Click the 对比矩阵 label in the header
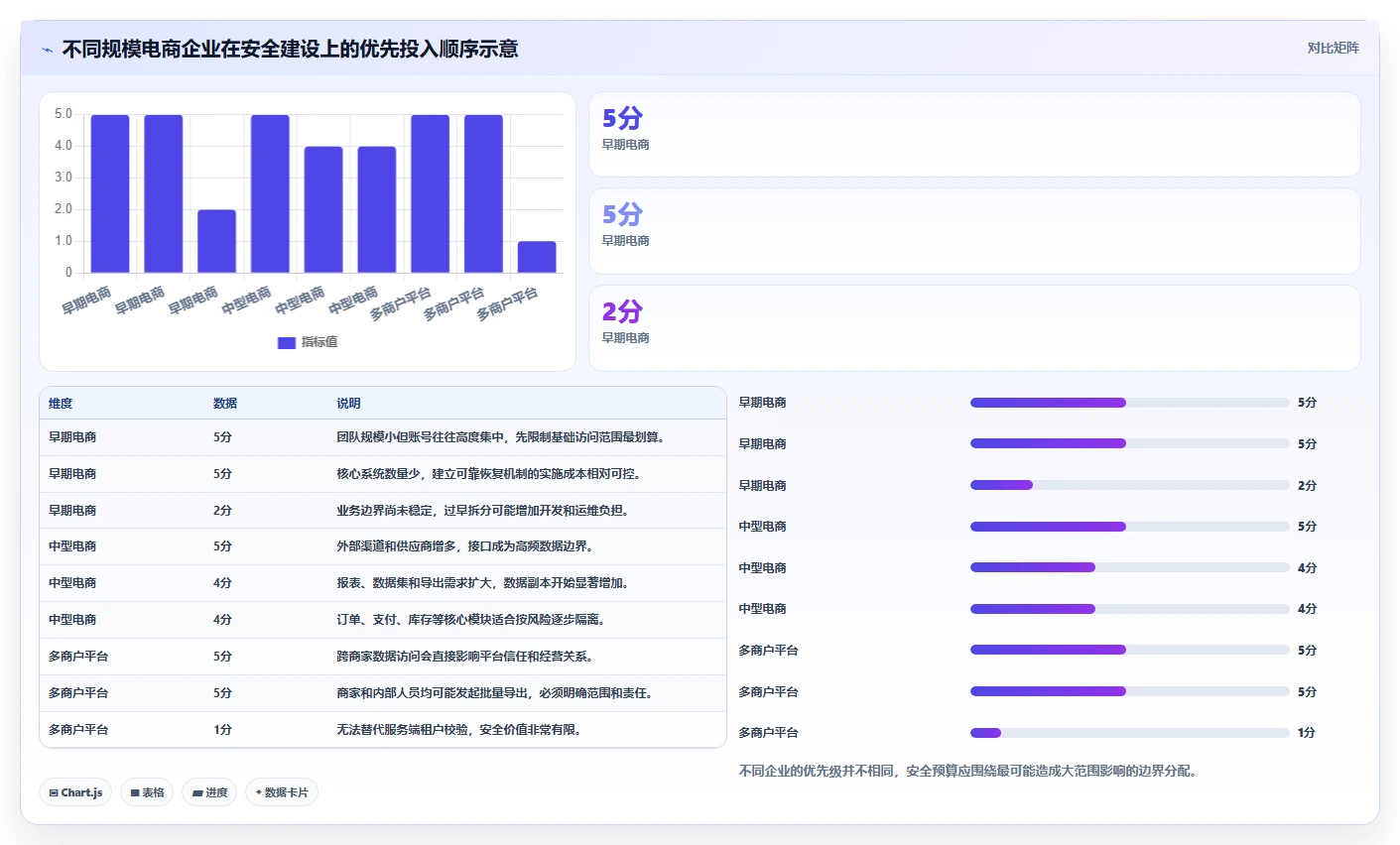 (1333, 48)
